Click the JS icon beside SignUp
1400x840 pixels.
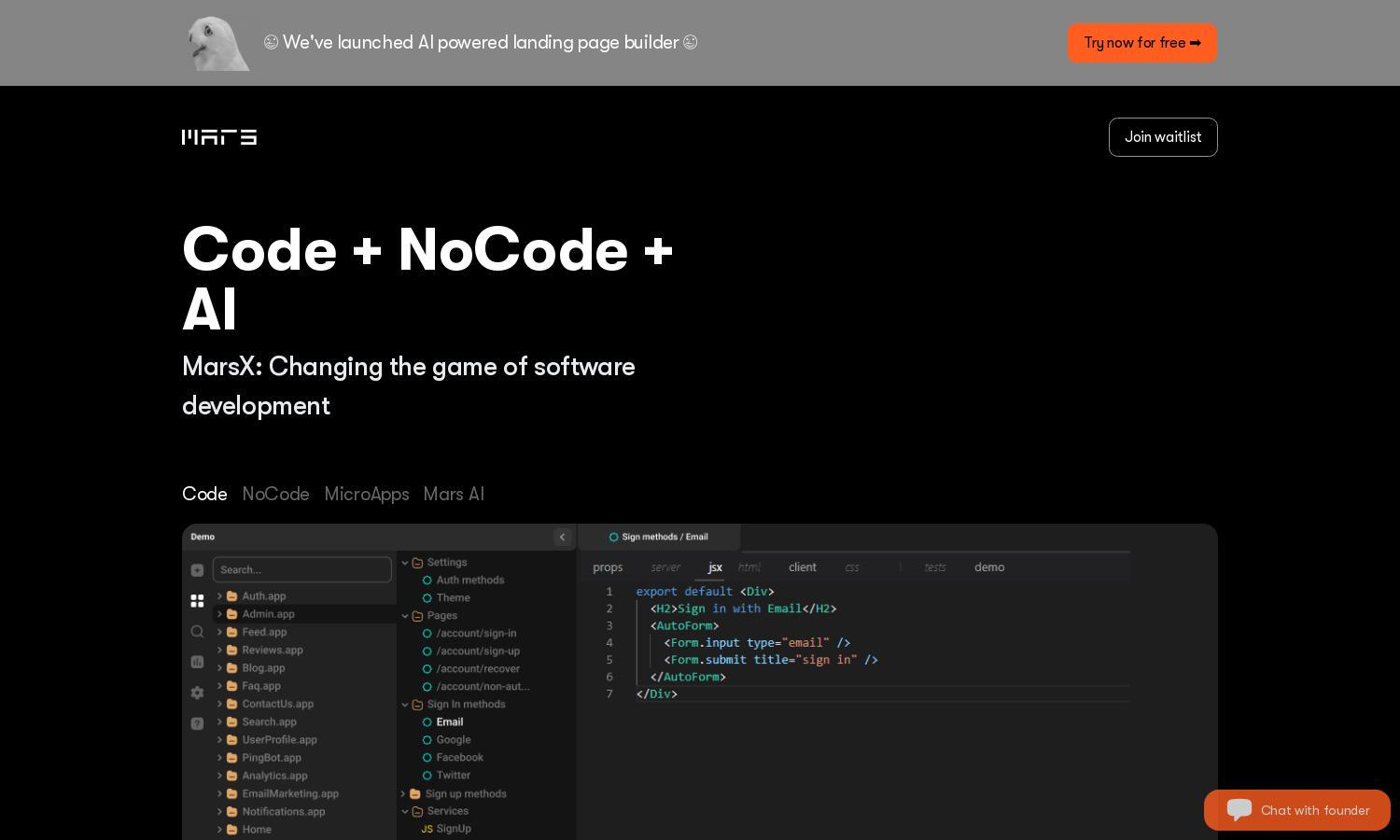click(x=427, y=829)
